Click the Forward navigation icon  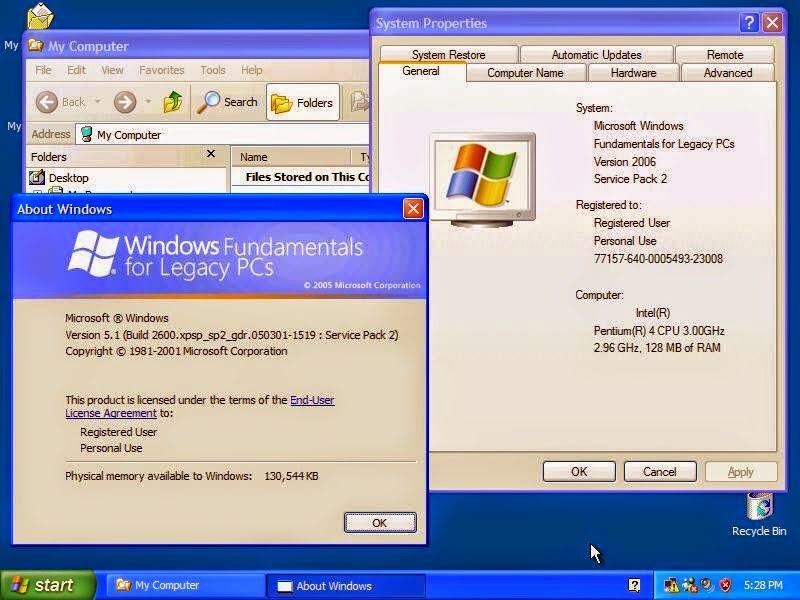click(122, 101)
